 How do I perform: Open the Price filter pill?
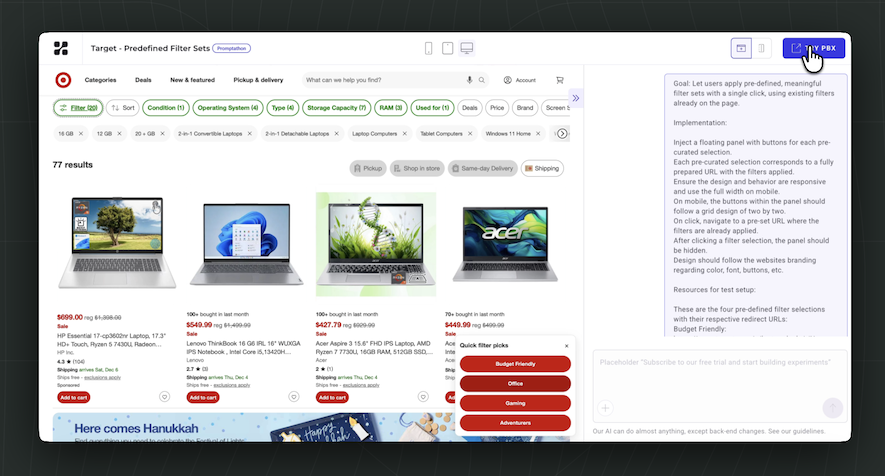pyautogui.click(x=497, y=108)
